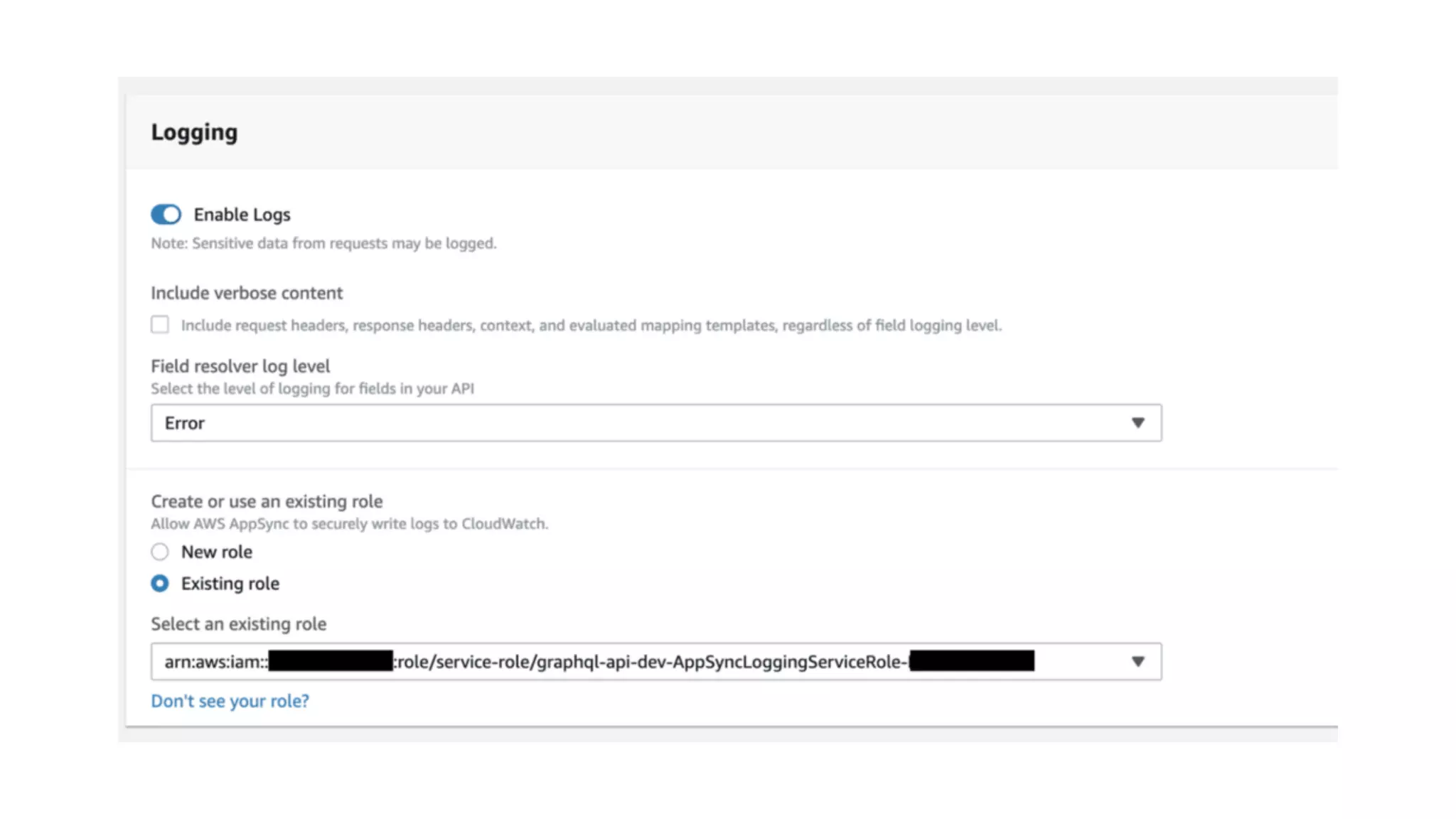Check the Include verbose content checkbox
The height and width of the screenshot is (819, 1456).
(x=160, y=325)
